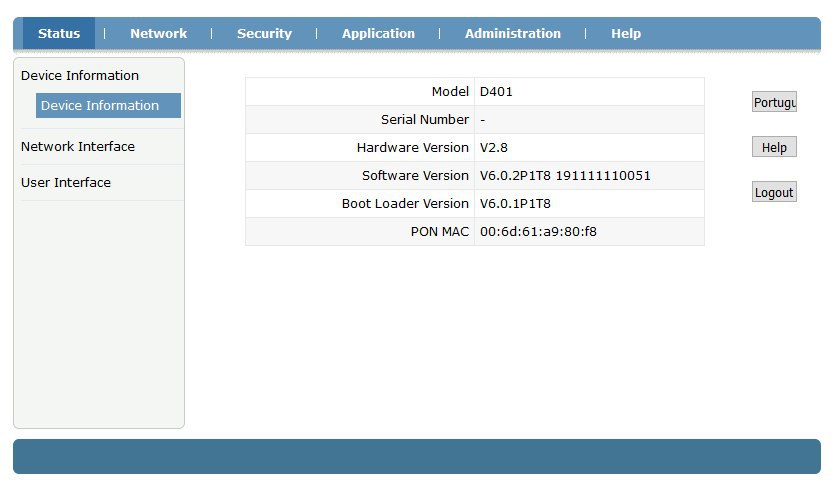The width and height of the screenshot is (837, 484).
Task: Click the Model label
Action: point(450,92)
